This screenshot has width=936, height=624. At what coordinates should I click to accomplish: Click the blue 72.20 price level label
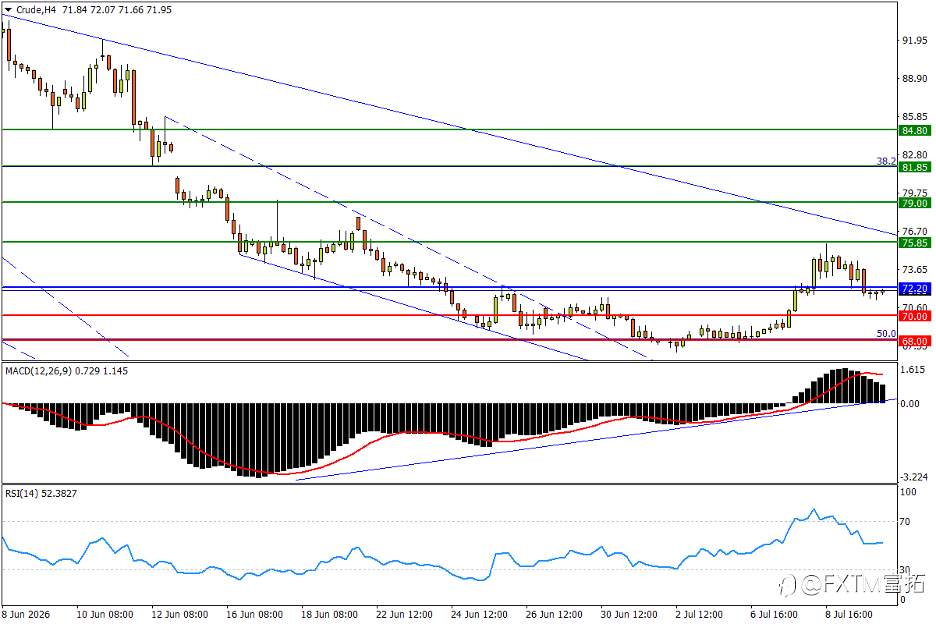915,288
